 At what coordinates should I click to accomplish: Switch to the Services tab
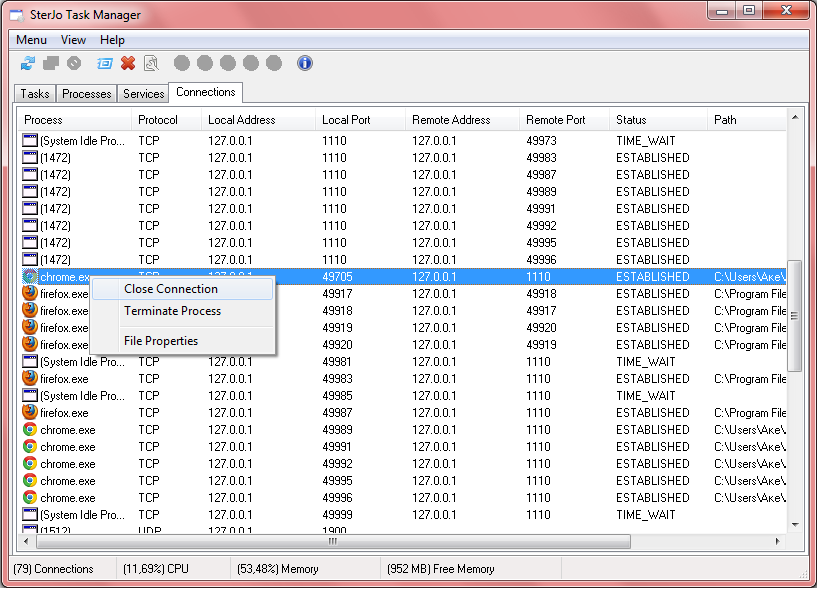point(143,94)
